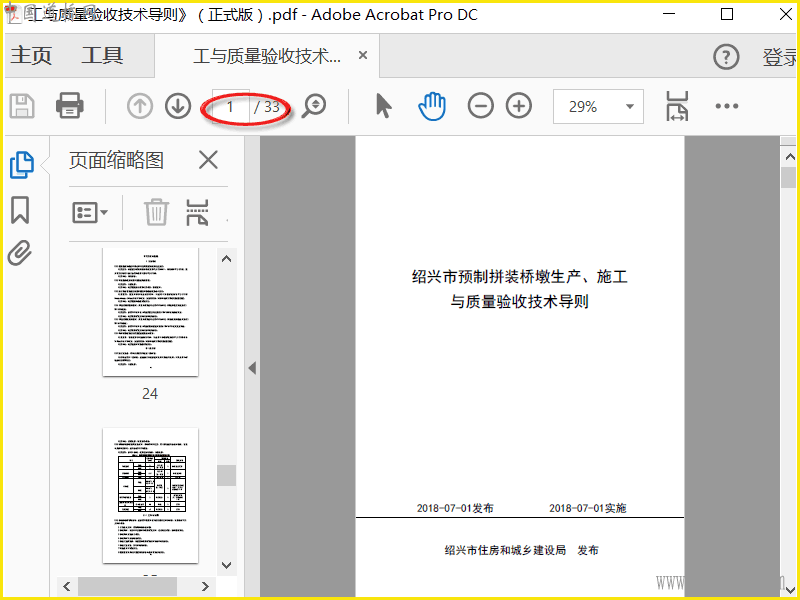Open thumbnail options dropdown menu

point(90,212)
